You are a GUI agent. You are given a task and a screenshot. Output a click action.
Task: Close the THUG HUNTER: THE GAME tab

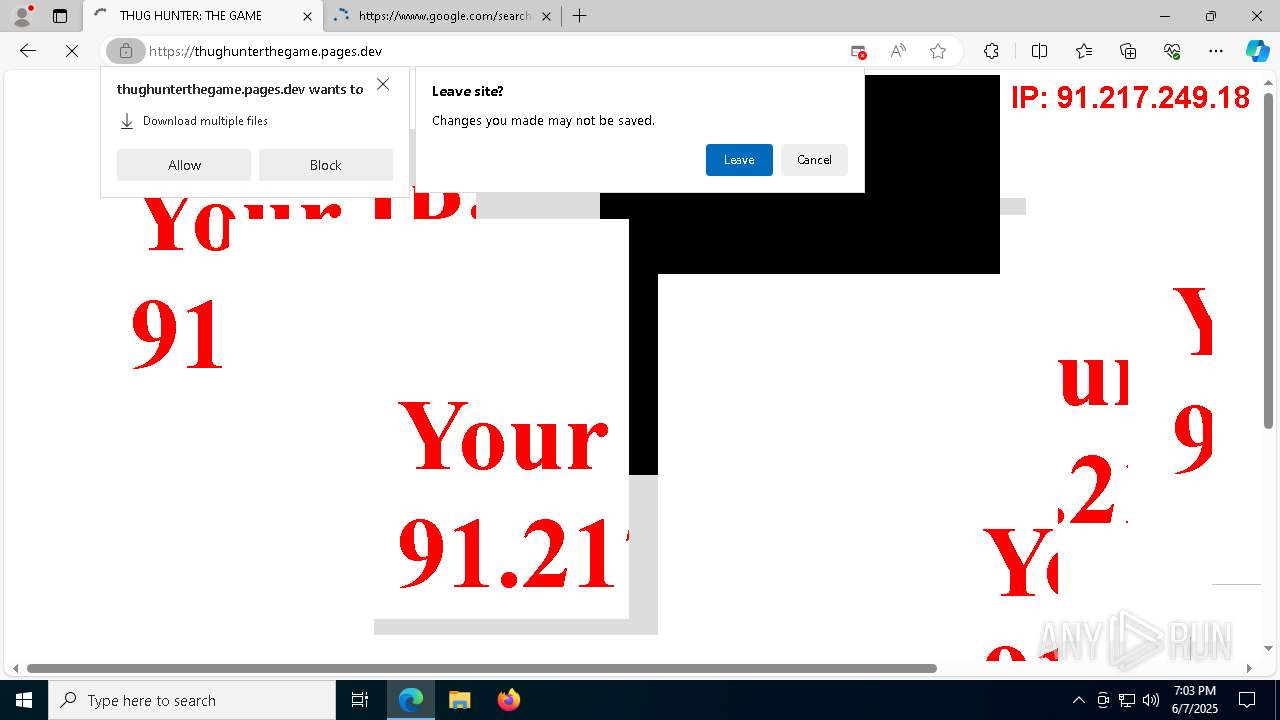pos(307,16)
